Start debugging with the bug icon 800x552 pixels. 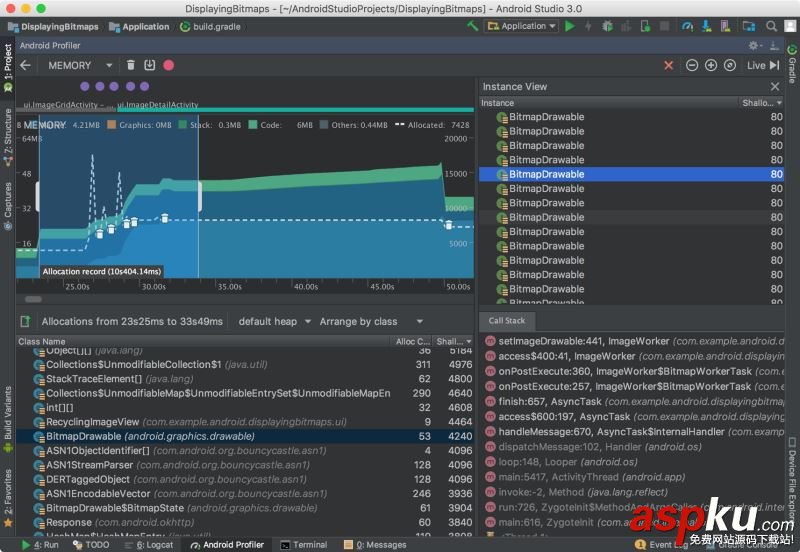coord(607,26)
